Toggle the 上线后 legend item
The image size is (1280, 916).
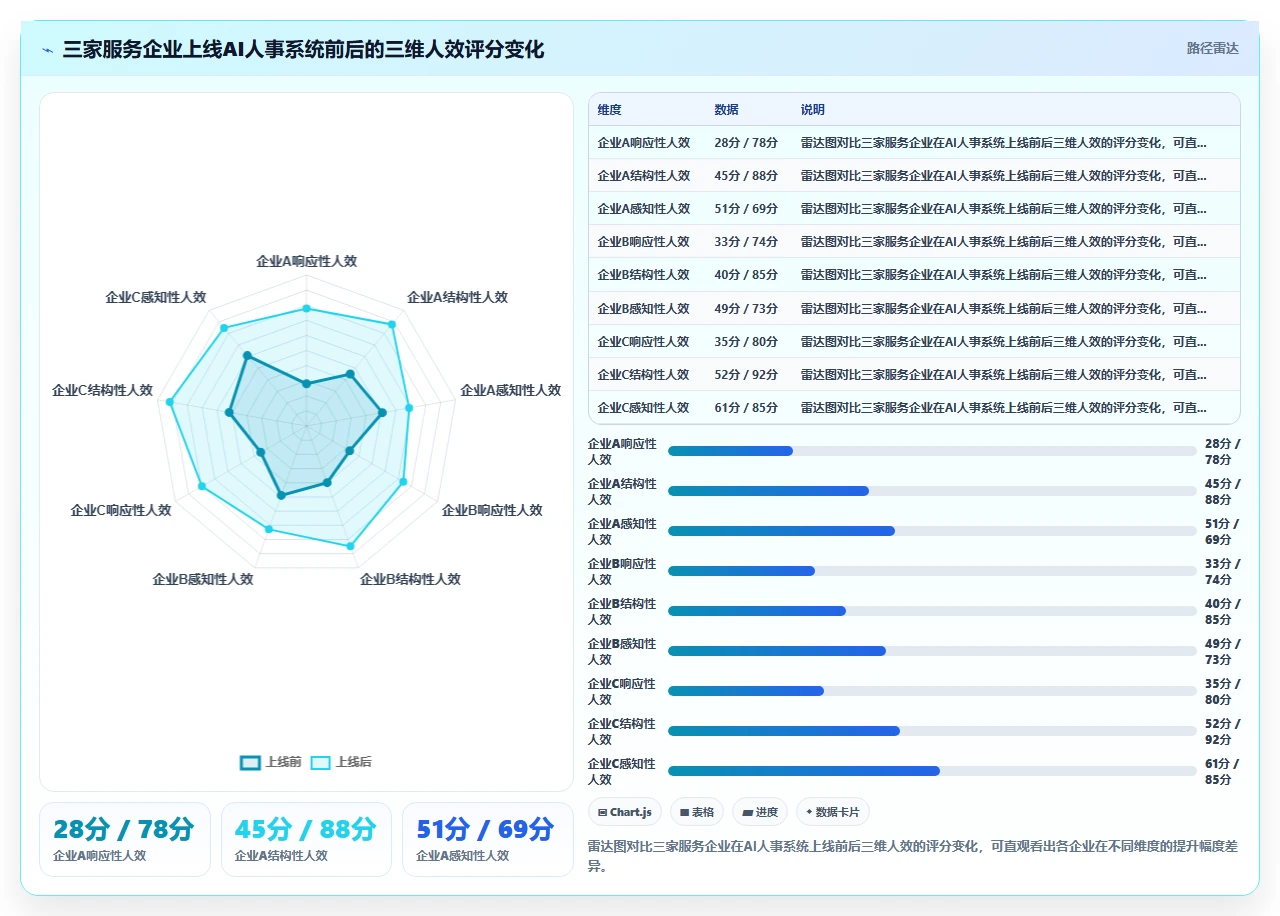tap(341, 762)
